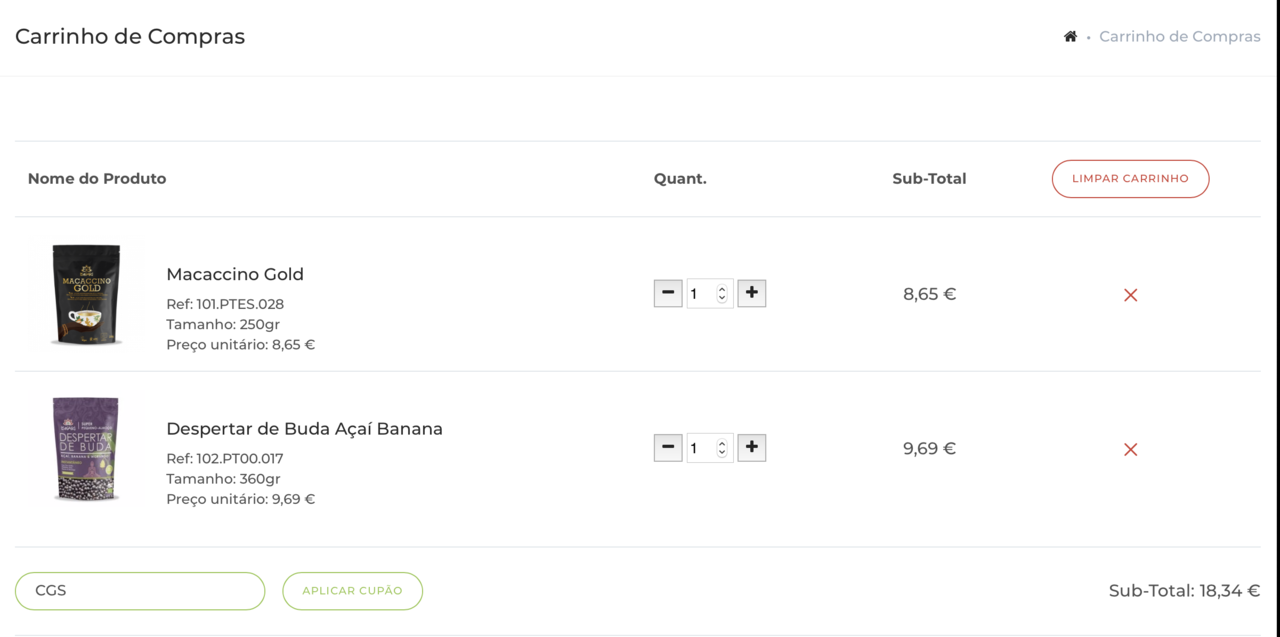Click Despertar de Buda quantity spinner arrows
Screen dimensions: 1280x637
tap(722, 449)
